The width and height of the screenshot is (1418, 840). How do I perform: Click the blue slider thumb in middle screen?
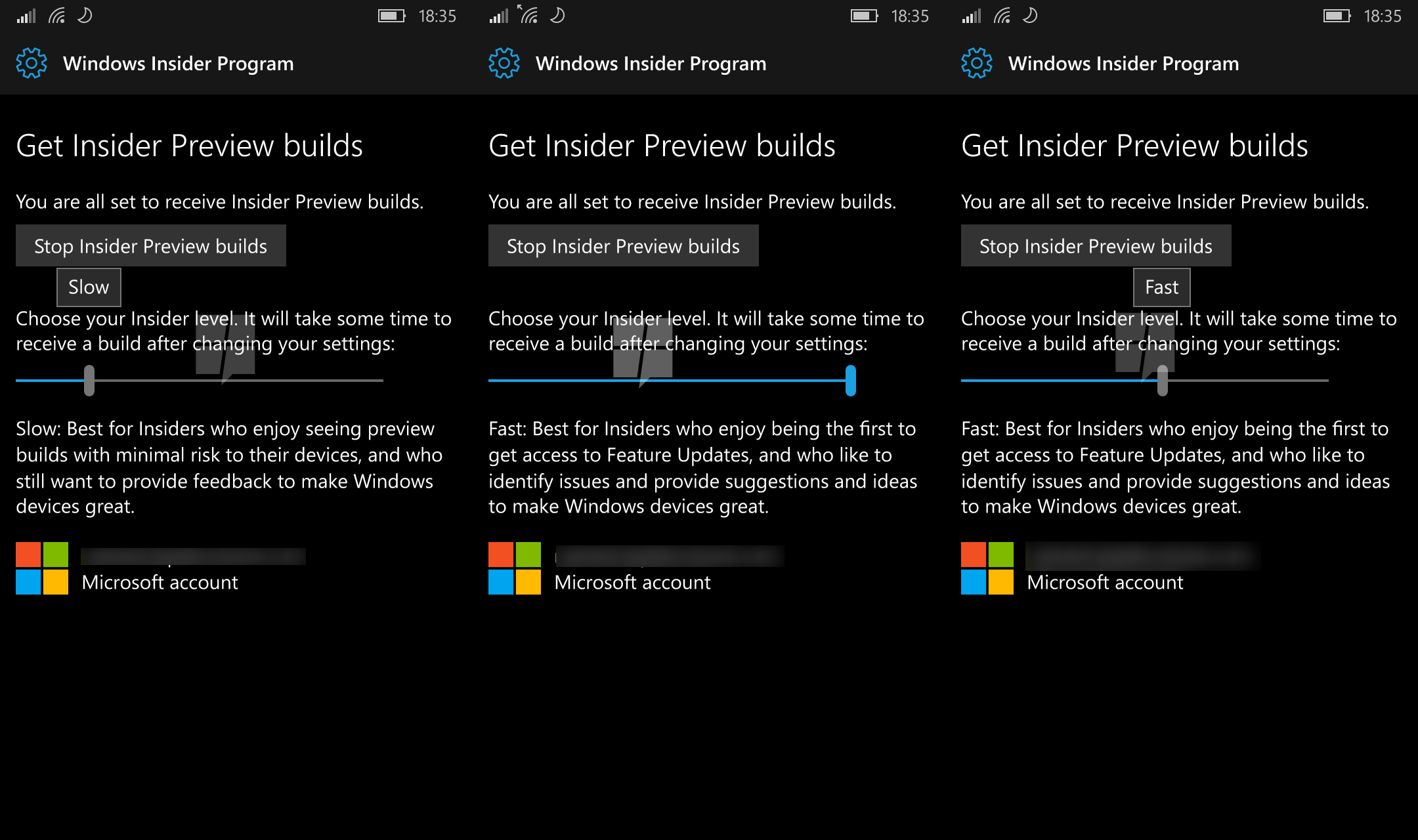point(851,381)
